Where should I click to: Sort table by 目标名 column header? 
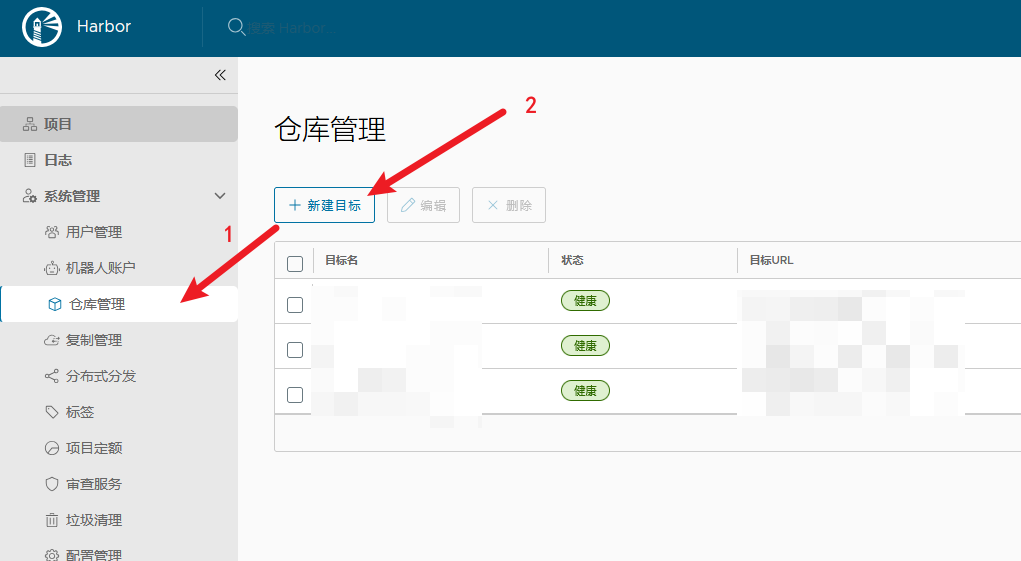coord(342,260)
